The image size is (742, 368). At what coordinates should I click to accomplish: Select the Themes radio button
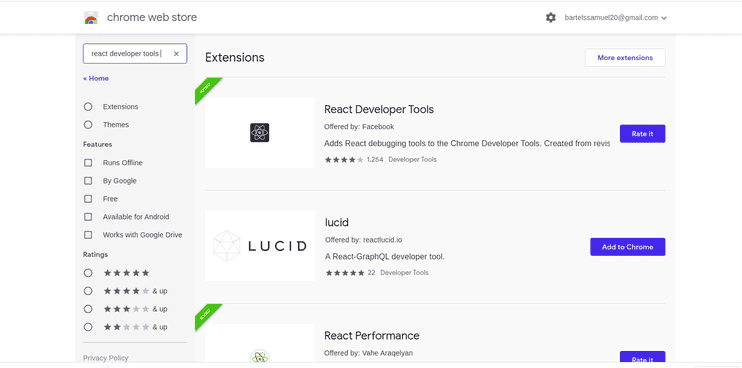(x=88, y=125)
